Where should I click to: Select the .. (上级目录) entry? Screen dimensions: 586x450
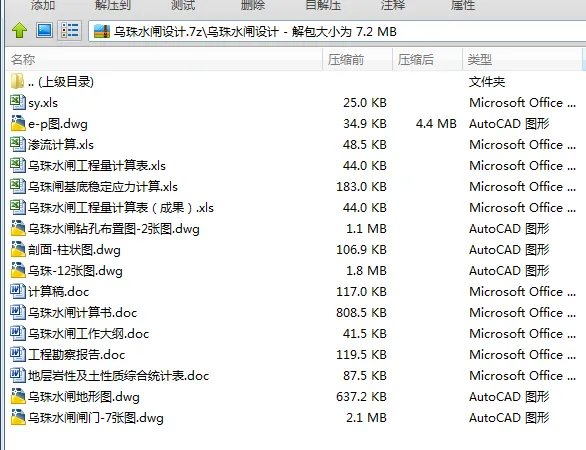61,82
